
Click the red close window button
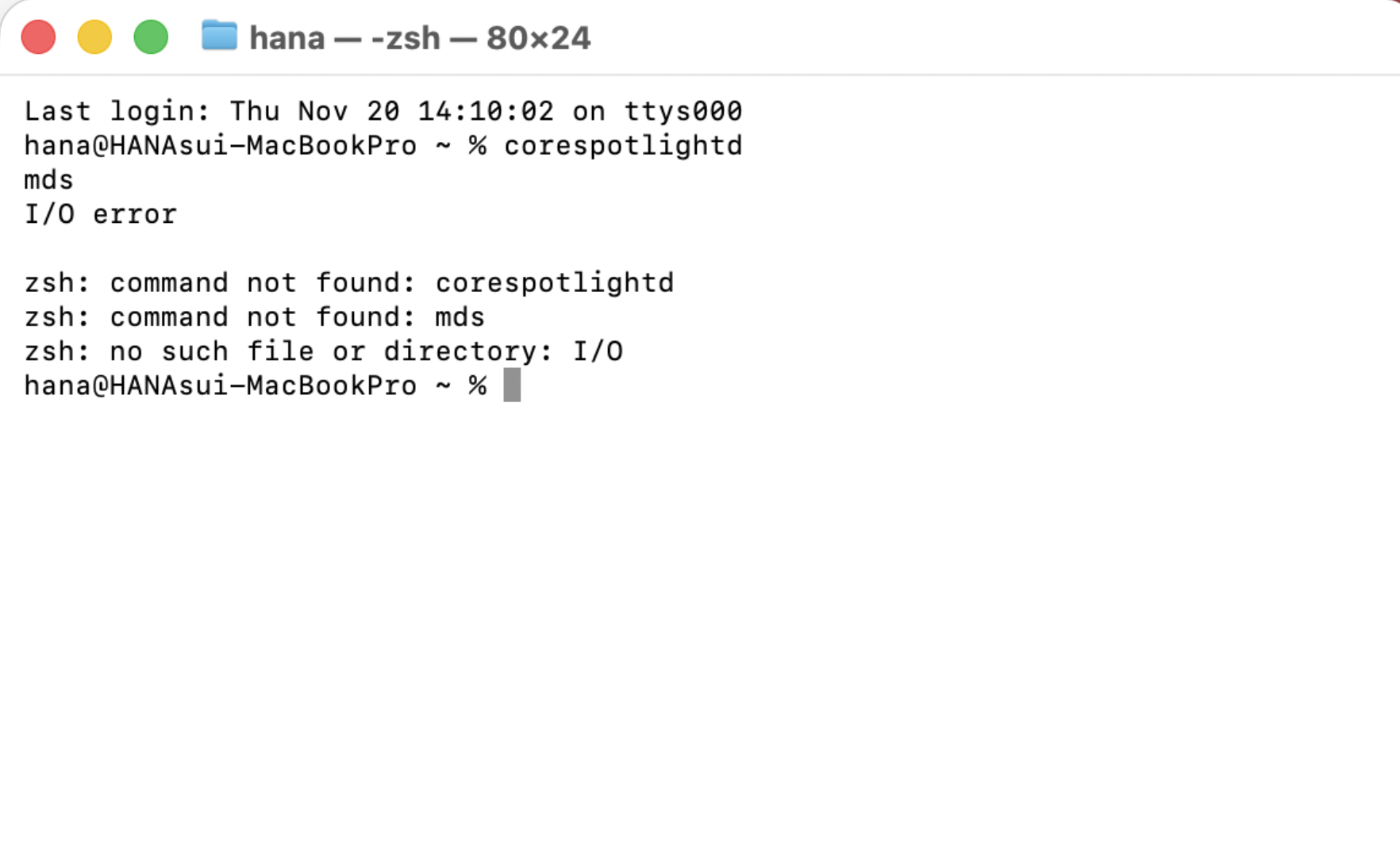coord(38,37)
